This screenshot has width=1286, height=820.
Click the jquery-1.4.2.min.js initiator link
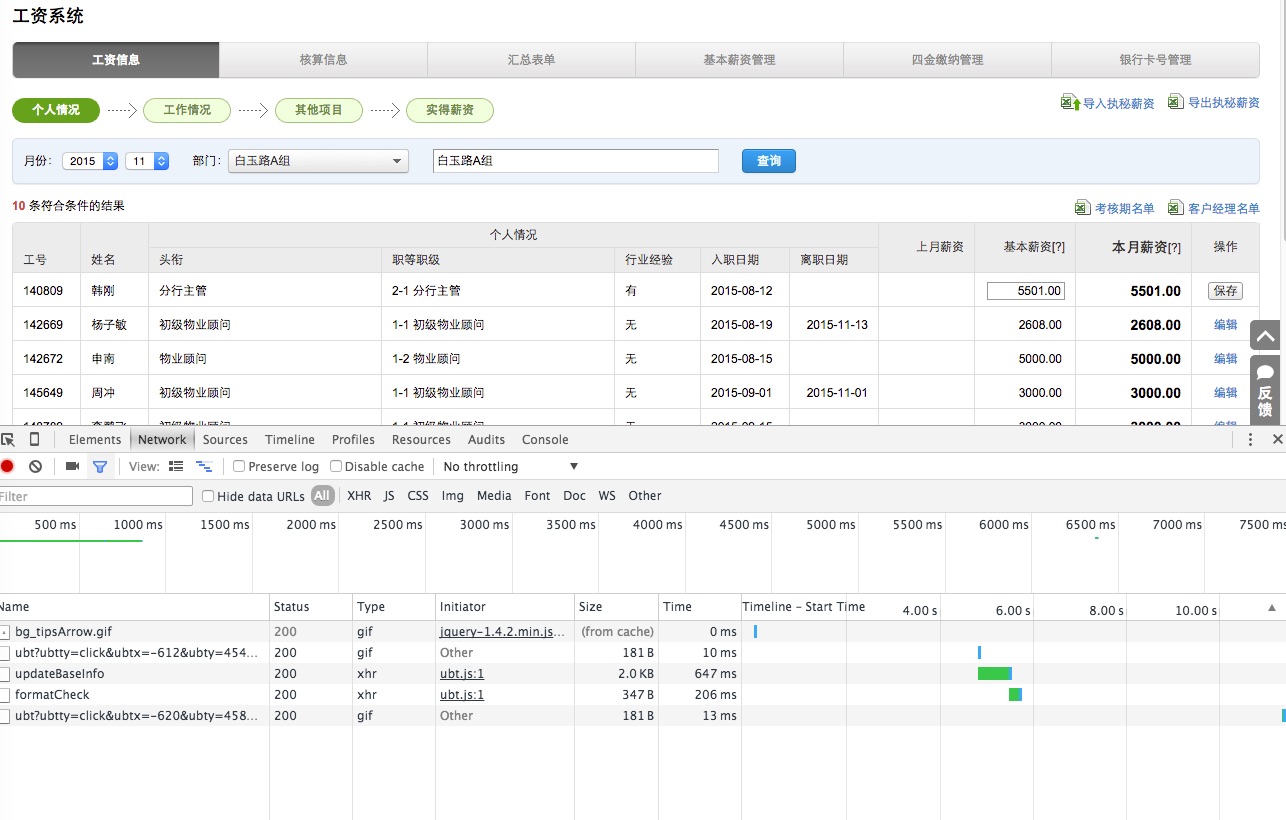pos(503,632)
